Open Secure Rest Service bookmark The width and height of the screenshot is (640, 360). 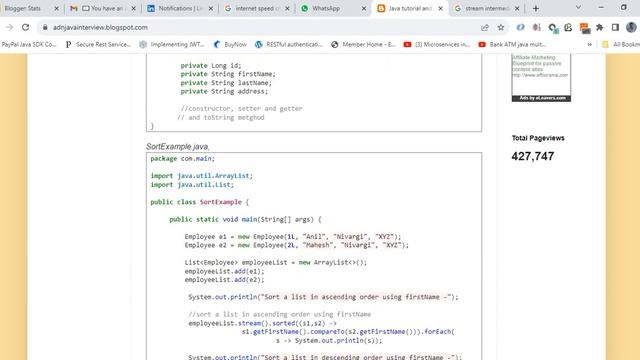[x=98, y=44]
